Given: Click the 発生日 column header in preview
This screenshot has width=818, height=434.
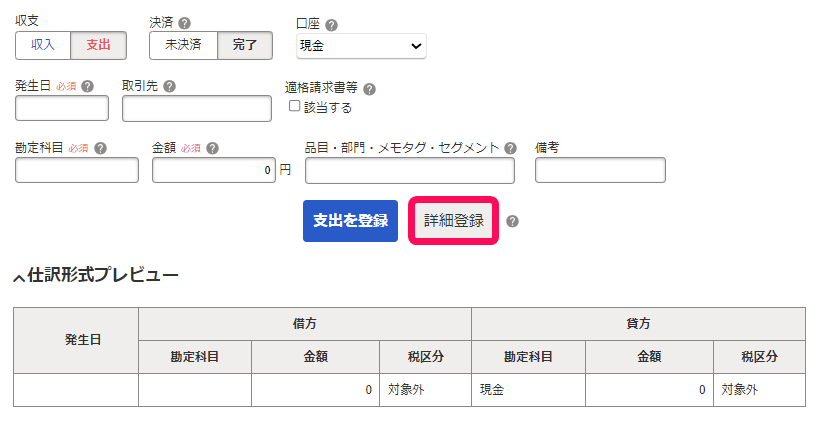Looking at the screenshot, I should [x=76, y=340].
